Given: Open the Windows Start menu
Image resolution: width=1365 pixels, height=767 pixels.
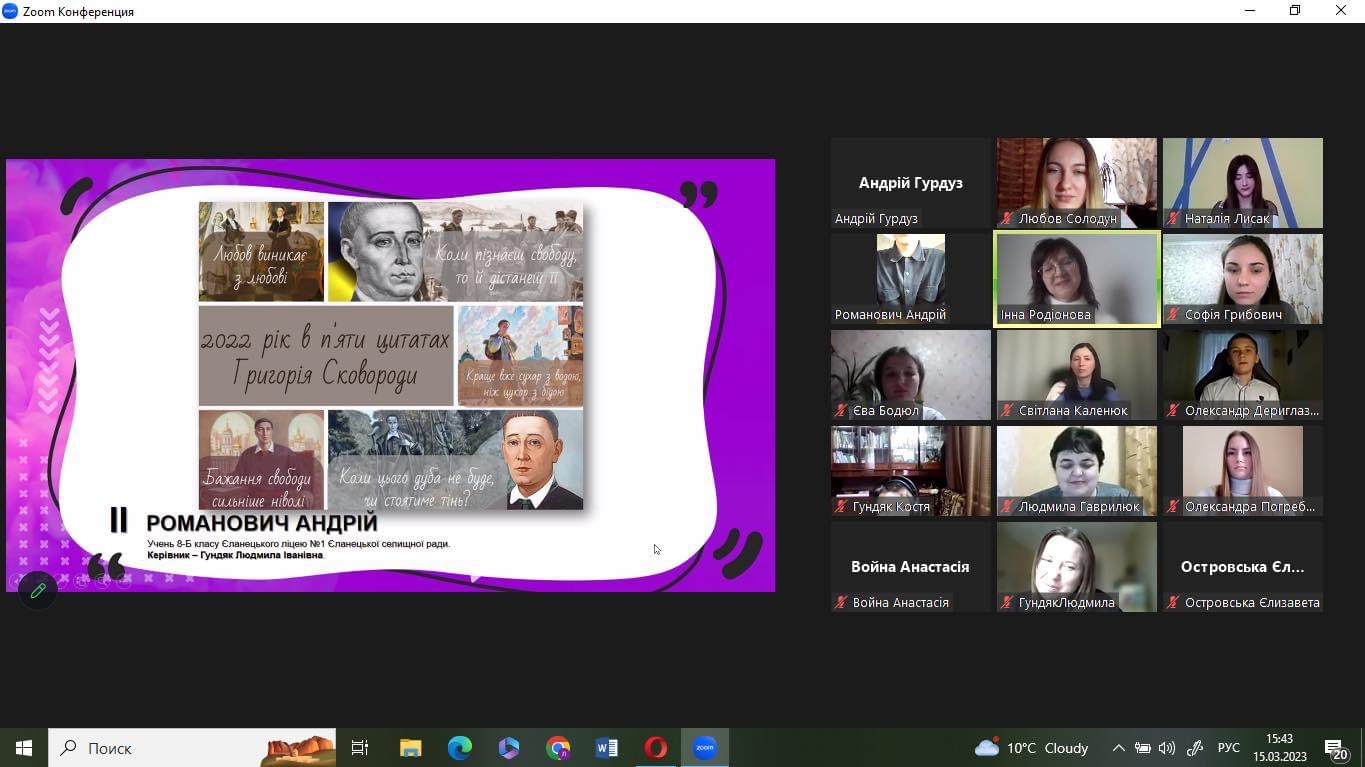Looking at the screenshot, I should 24,748.
